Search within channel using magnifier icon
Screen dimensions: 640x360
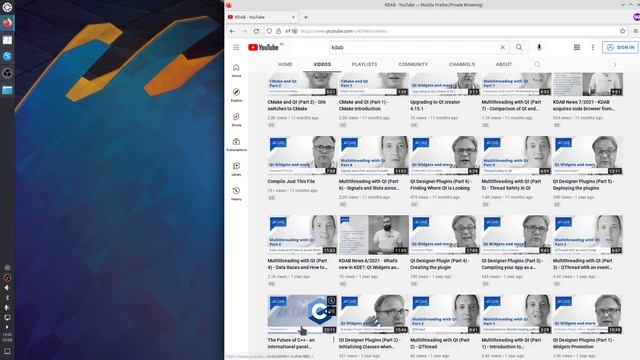click(x=537, y=64)
